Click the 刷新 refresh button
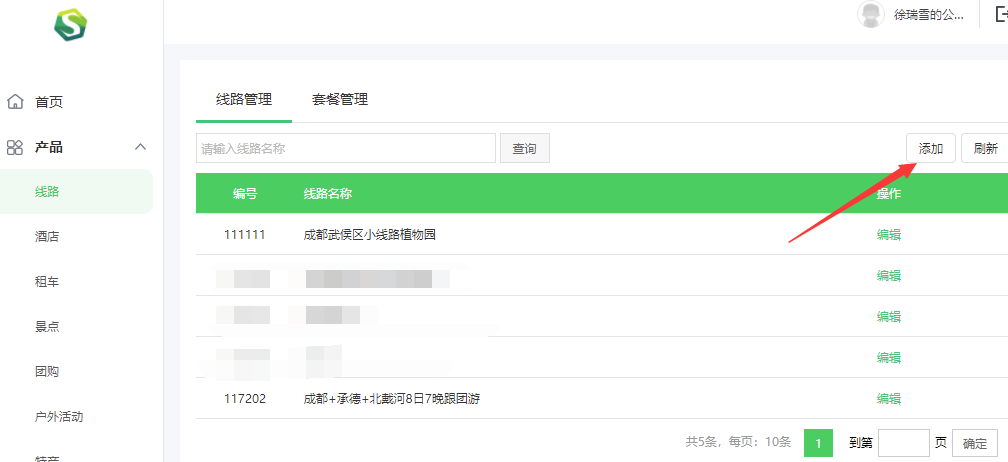Viewport: 1008px width, 462px height. click(x=985, y=148)
